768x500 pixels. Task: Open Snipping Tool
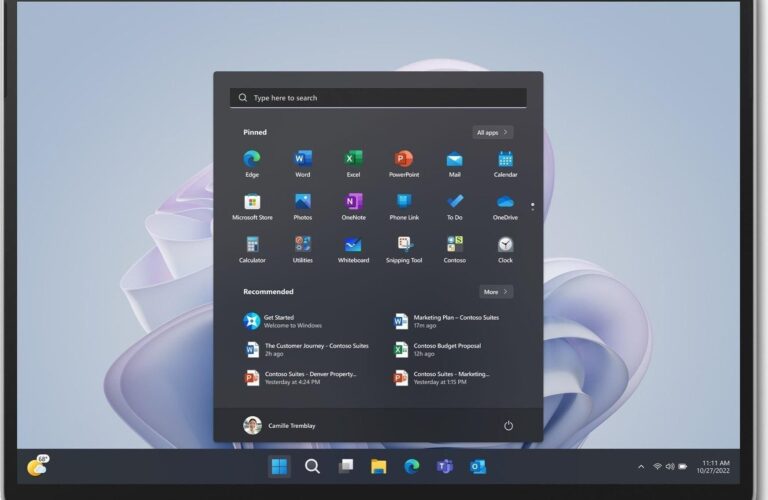click(x=404, y=249)
